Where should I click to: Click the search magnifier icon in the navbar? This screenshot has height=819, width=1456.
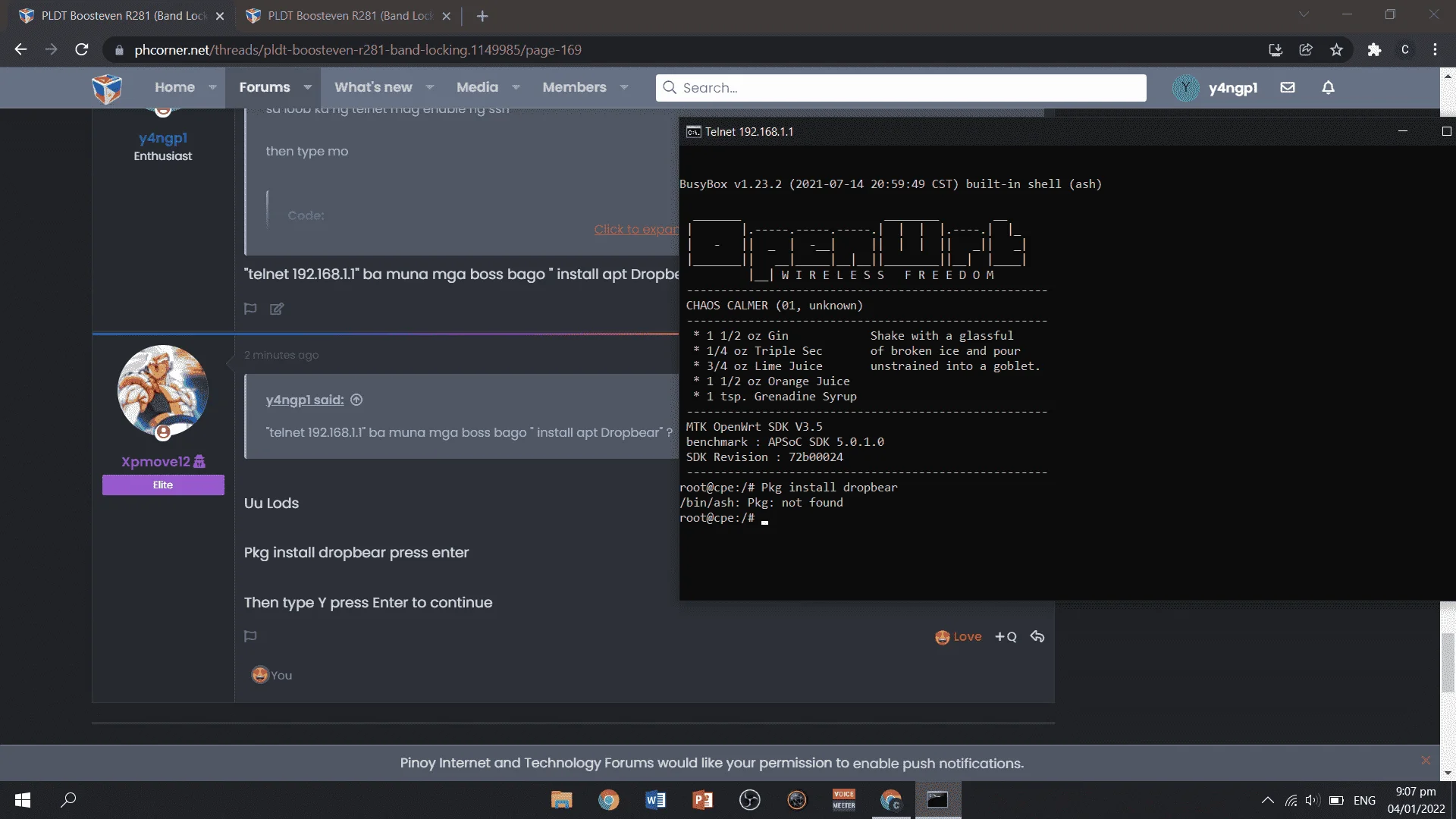670,87
